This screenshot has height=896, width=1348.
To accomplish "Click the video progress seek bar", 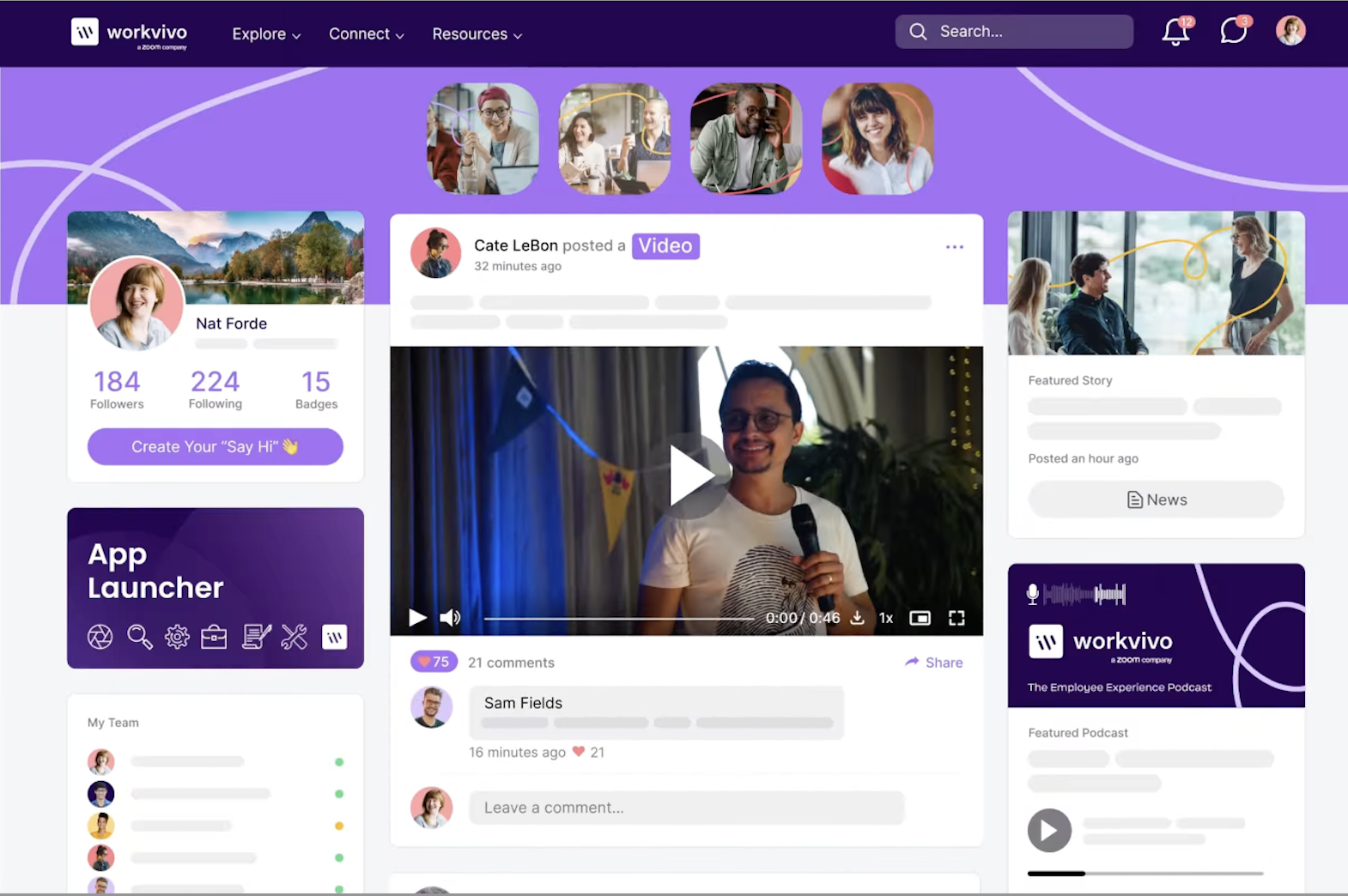I will [x=618, y=618].
